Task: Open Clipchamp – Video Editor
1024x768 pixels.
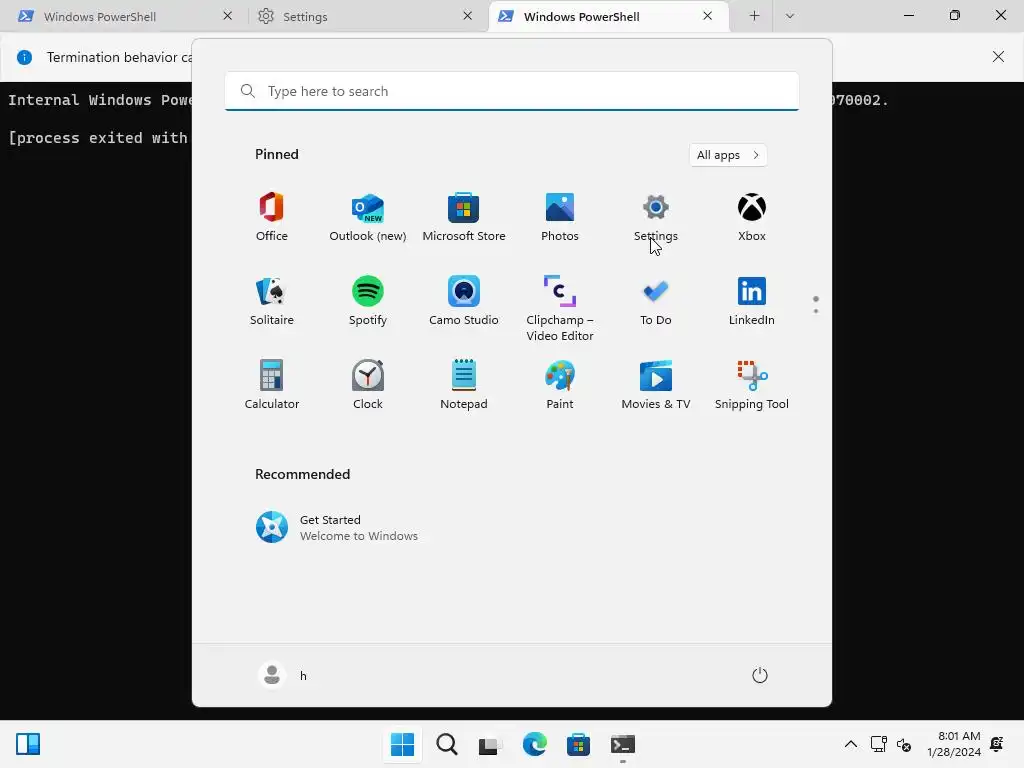Action: click(560, 308)
